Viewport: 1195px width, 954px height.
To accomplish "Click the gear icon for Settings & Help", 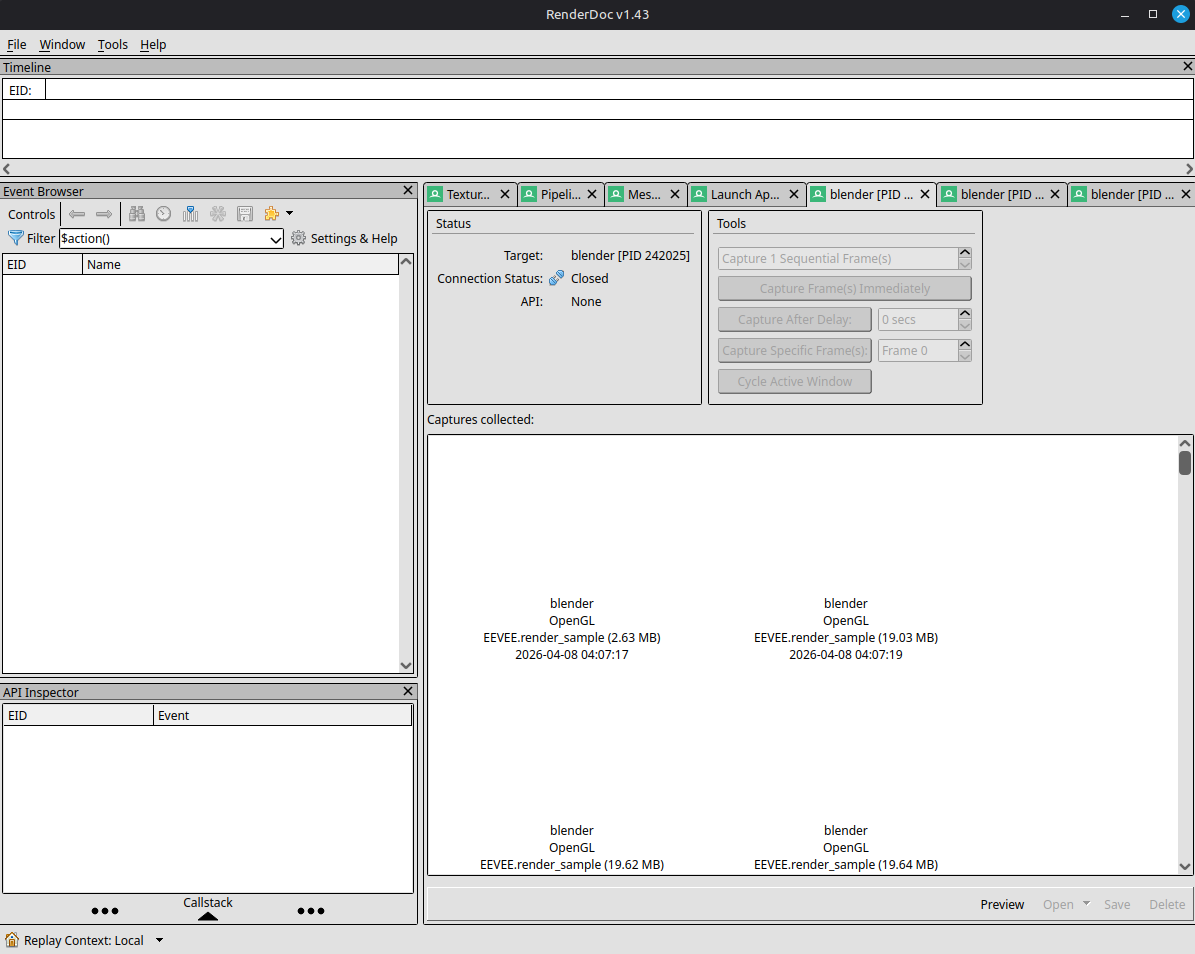I will pos(299,238).
